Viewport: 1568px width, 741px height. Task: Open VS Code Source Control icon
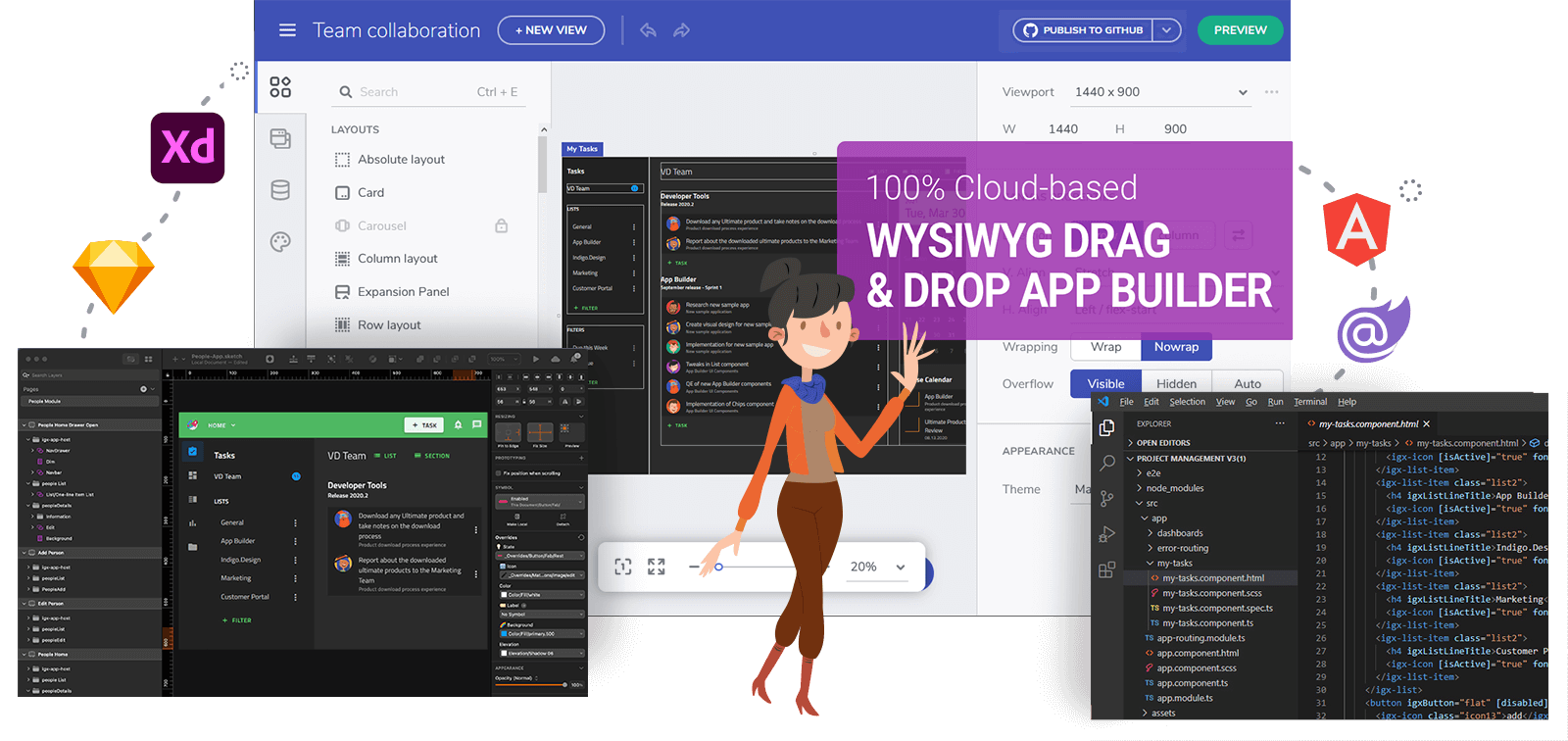coord(1106,499)
